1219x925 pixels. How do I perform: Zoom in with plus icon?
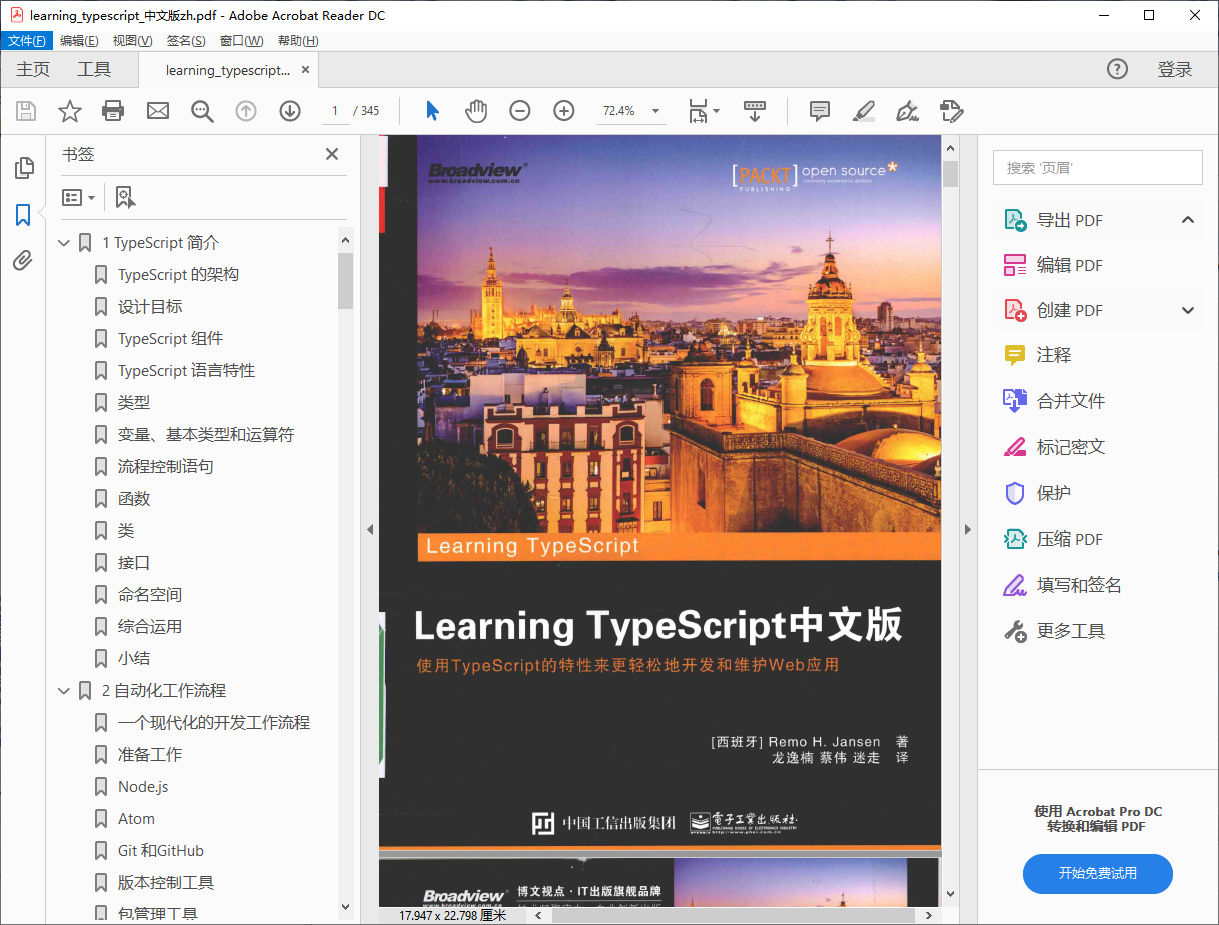pos(564,111)
